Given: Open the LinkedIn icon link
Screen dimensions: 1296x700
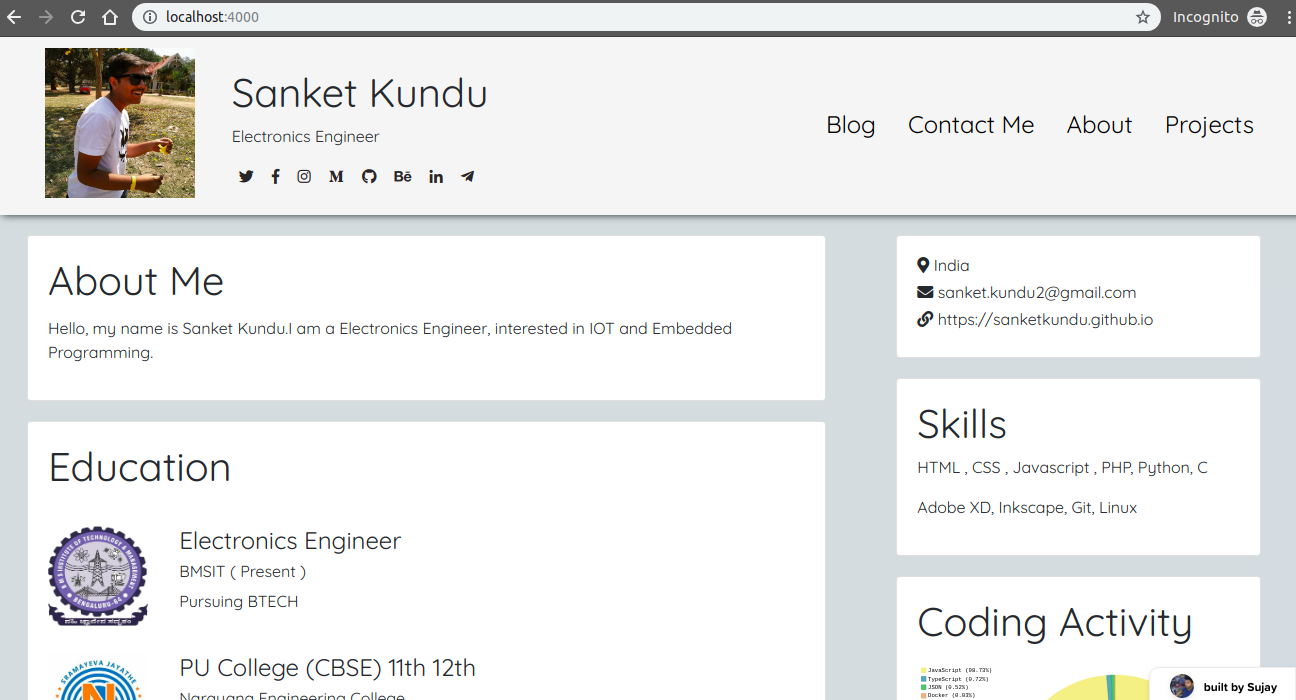Looking at the screenshot, I should tap(436, 177).
